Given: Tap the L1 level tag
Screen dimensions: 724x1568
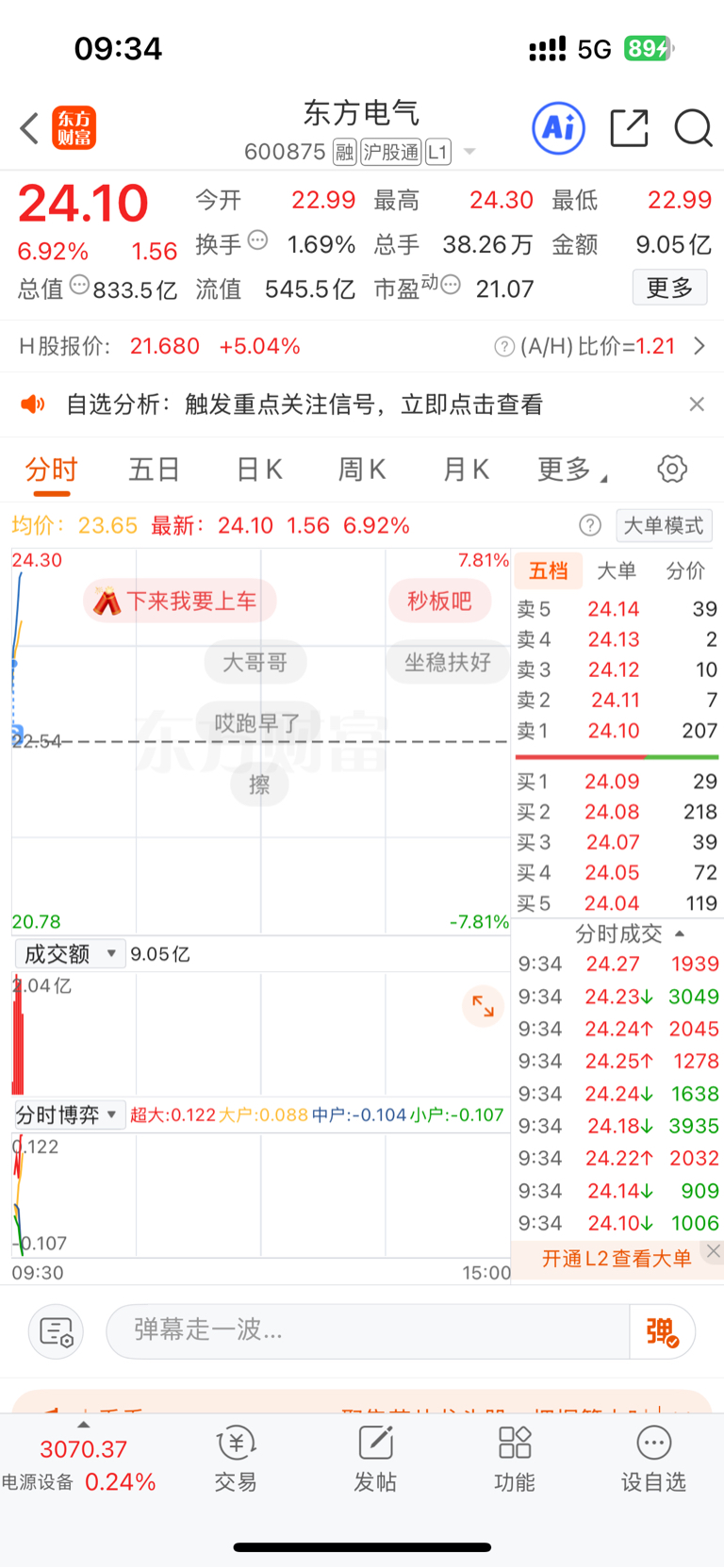Looking at the screenshot, I should (438, 152).
